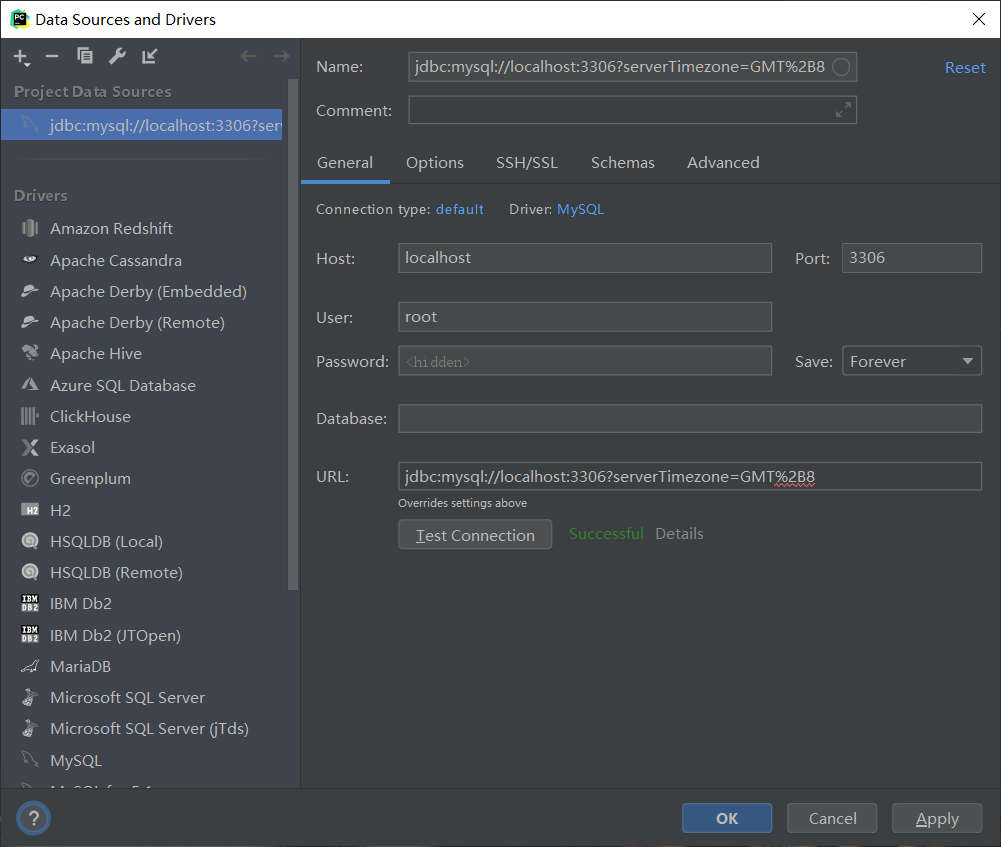The image size is (1001, 847).
Task: Open the Schemas tab
Action: pyautogui.click(x=622, y=162)
